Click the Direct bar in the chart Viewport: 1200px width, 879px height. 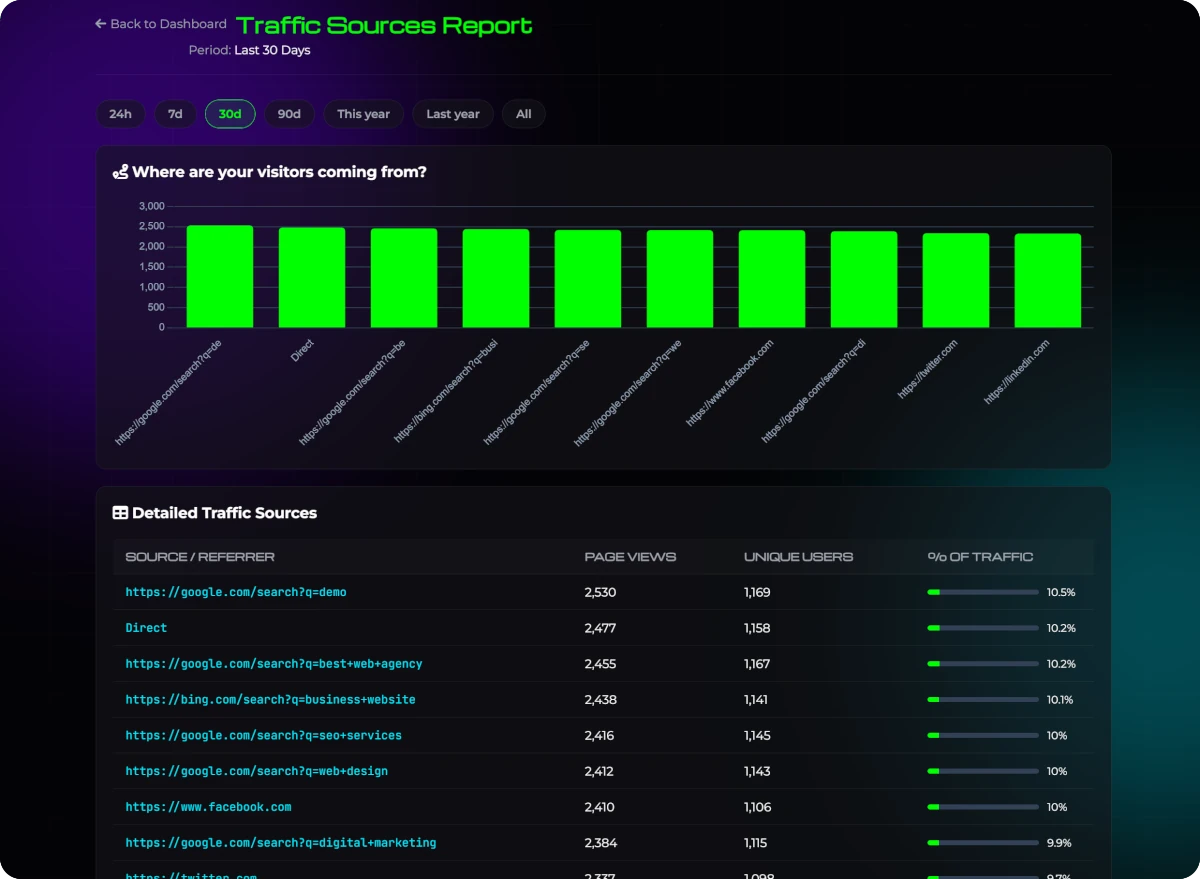[311, 278]
